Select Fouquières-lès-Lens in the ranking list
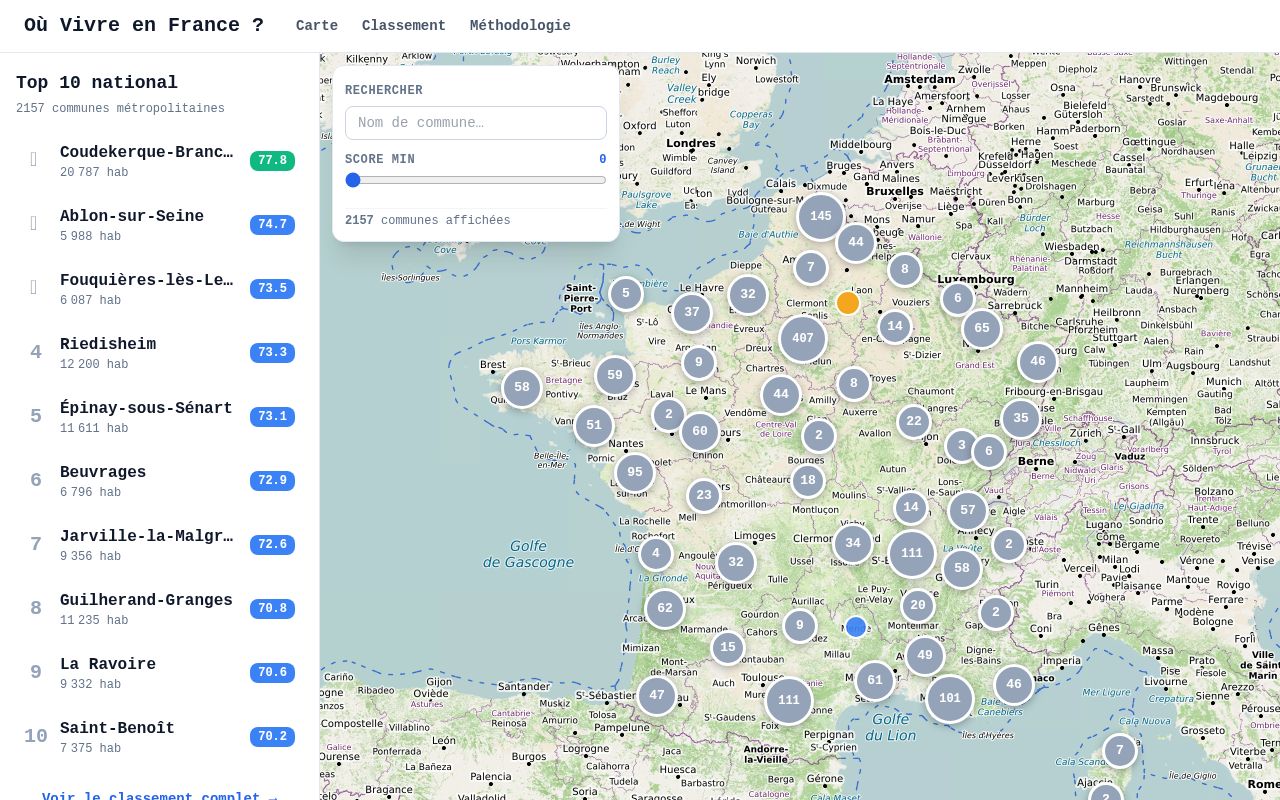This screenshot has height=800, width=1280. [160, 288]
